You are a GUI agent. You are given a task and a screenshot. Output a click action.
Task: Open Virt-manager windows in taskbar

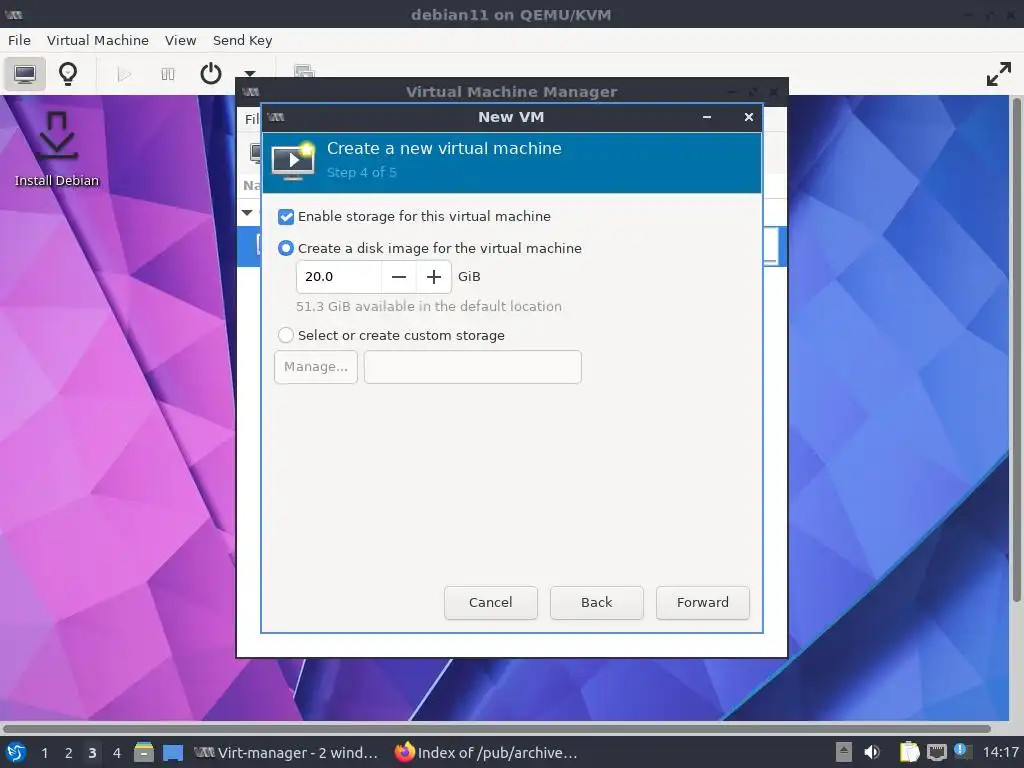[x=287, y=753]
